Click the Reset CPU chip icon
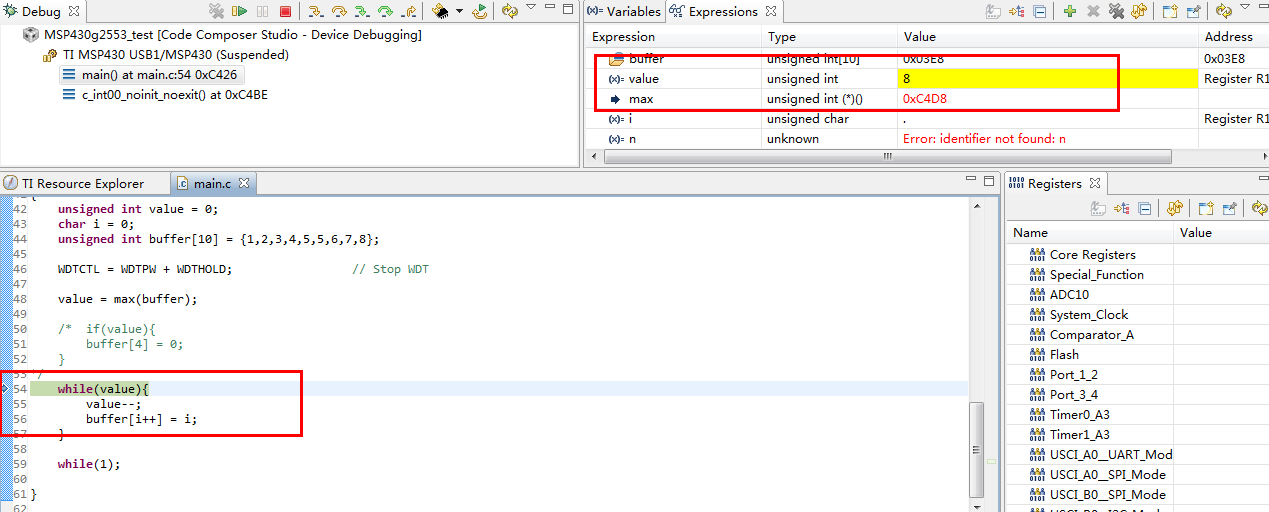The height and width of the screenshot is (512, 1269). tap(440, 11)
